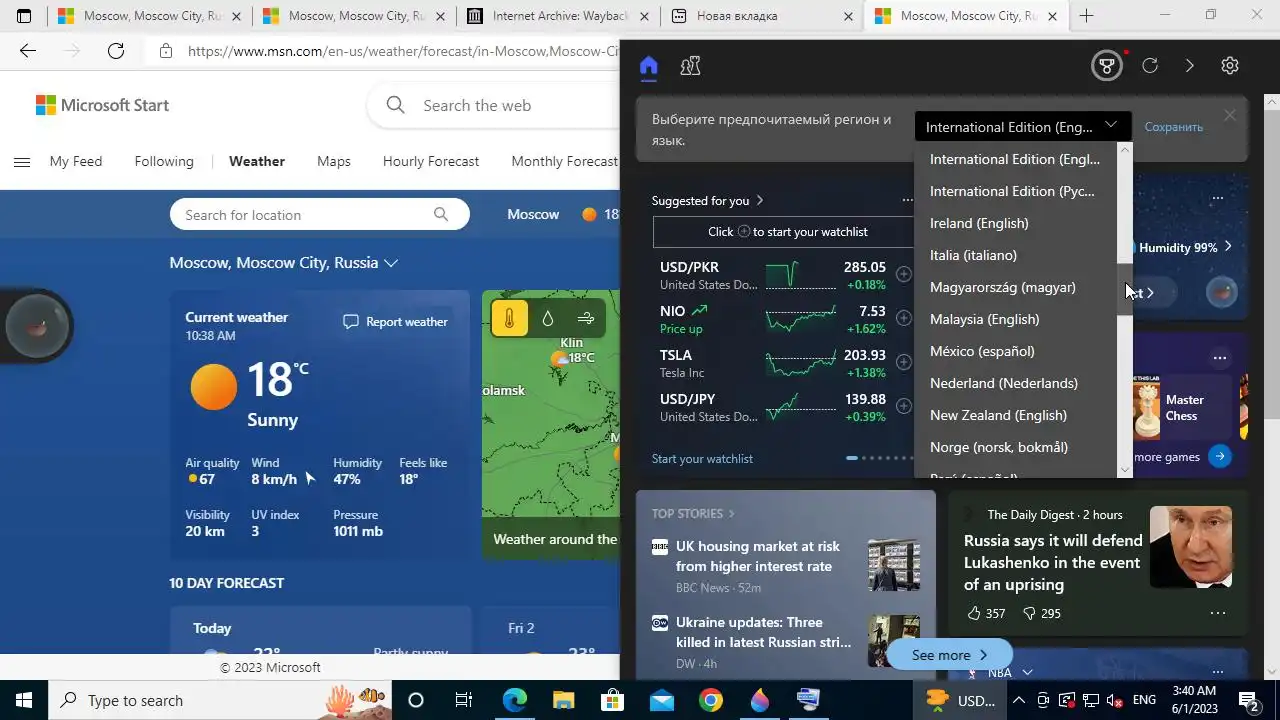Dislike the Lukashenko story, 295 dislikes

(1041, 613)
